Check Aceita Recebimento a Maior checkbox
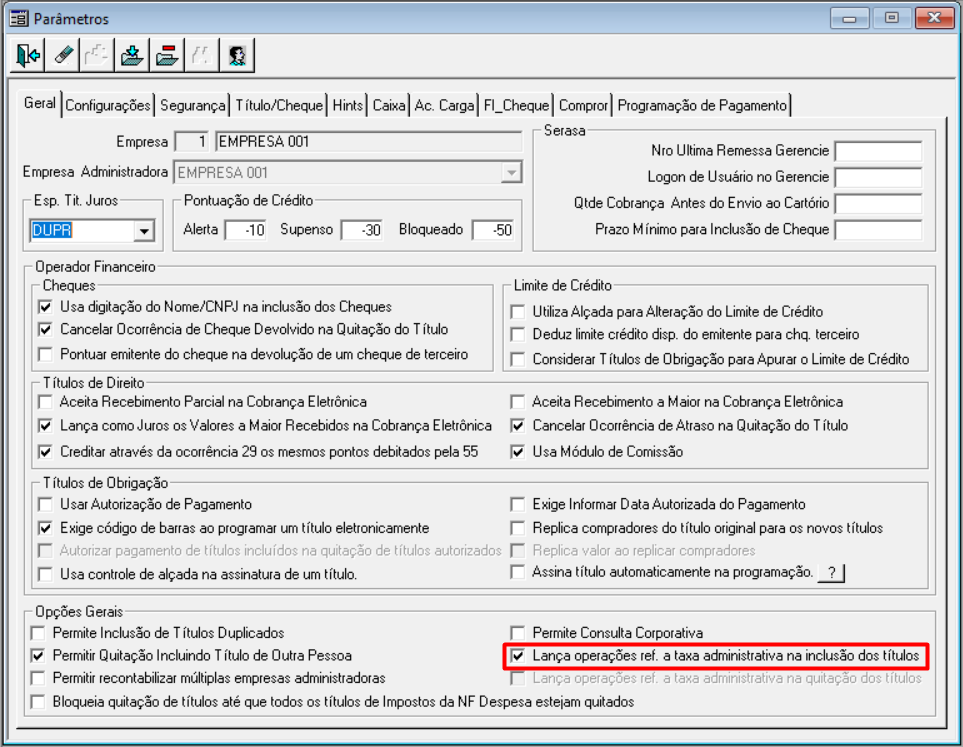 (518, 402)
